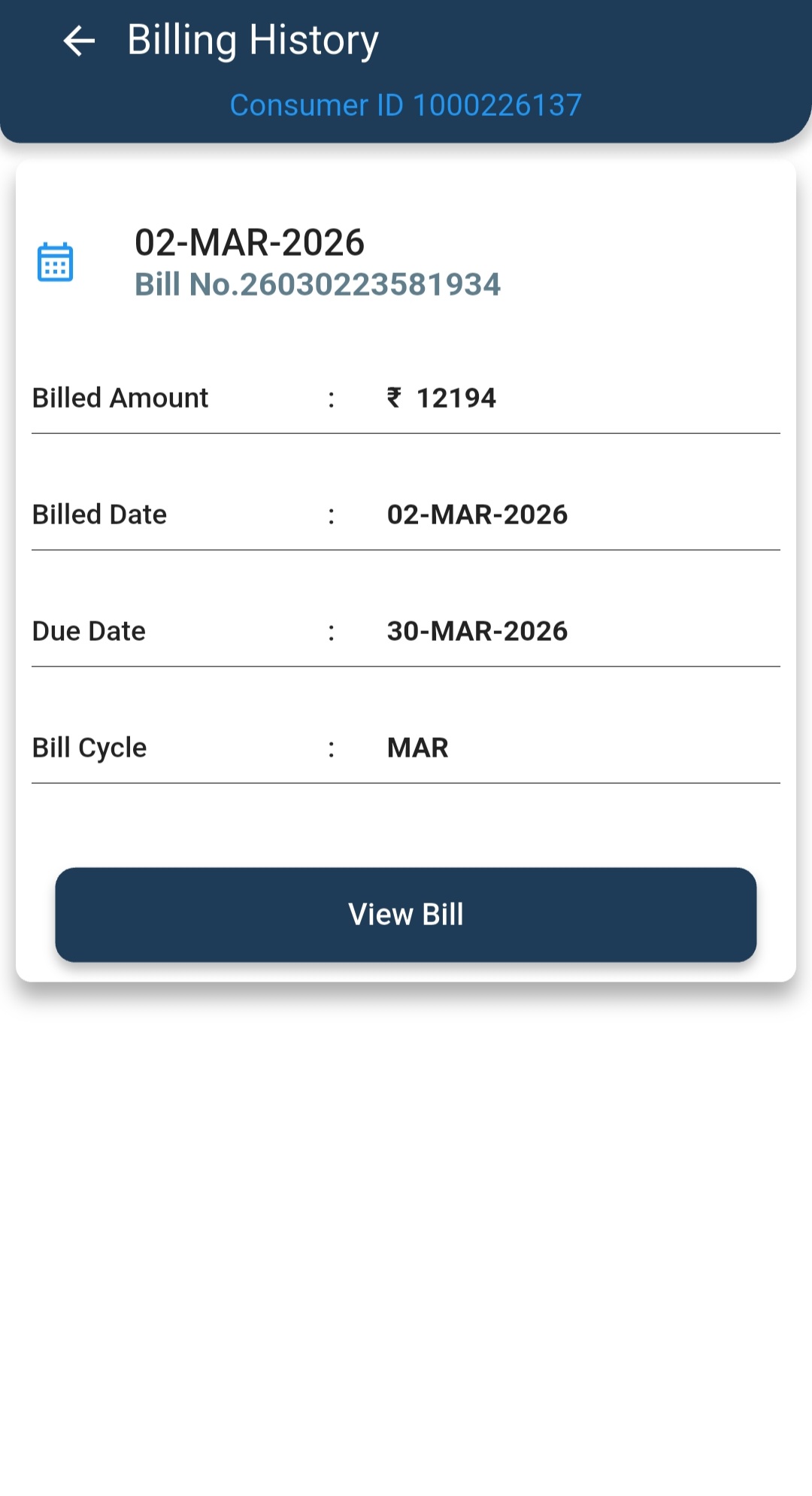Tap the rupee symbol beside 12194
The image size is (812, 1496).
[394, 397]
